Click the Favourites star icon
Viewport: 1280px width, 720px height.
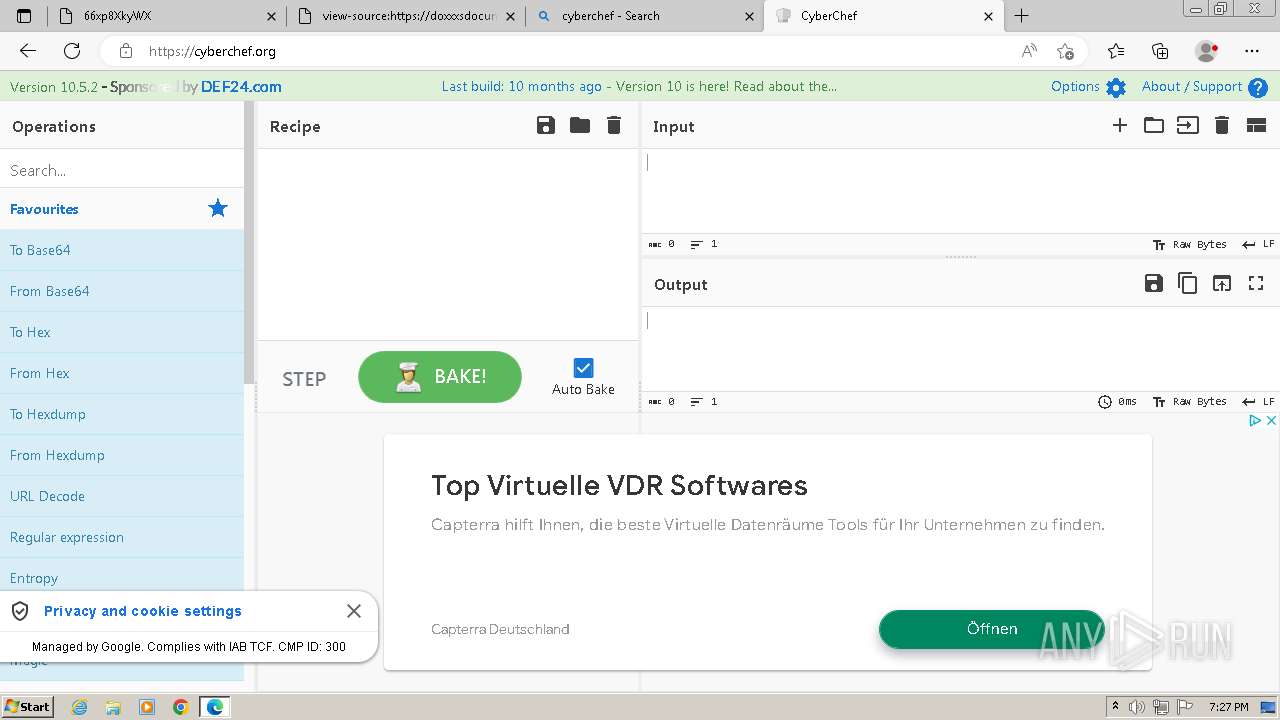click(x=218, y=208)
